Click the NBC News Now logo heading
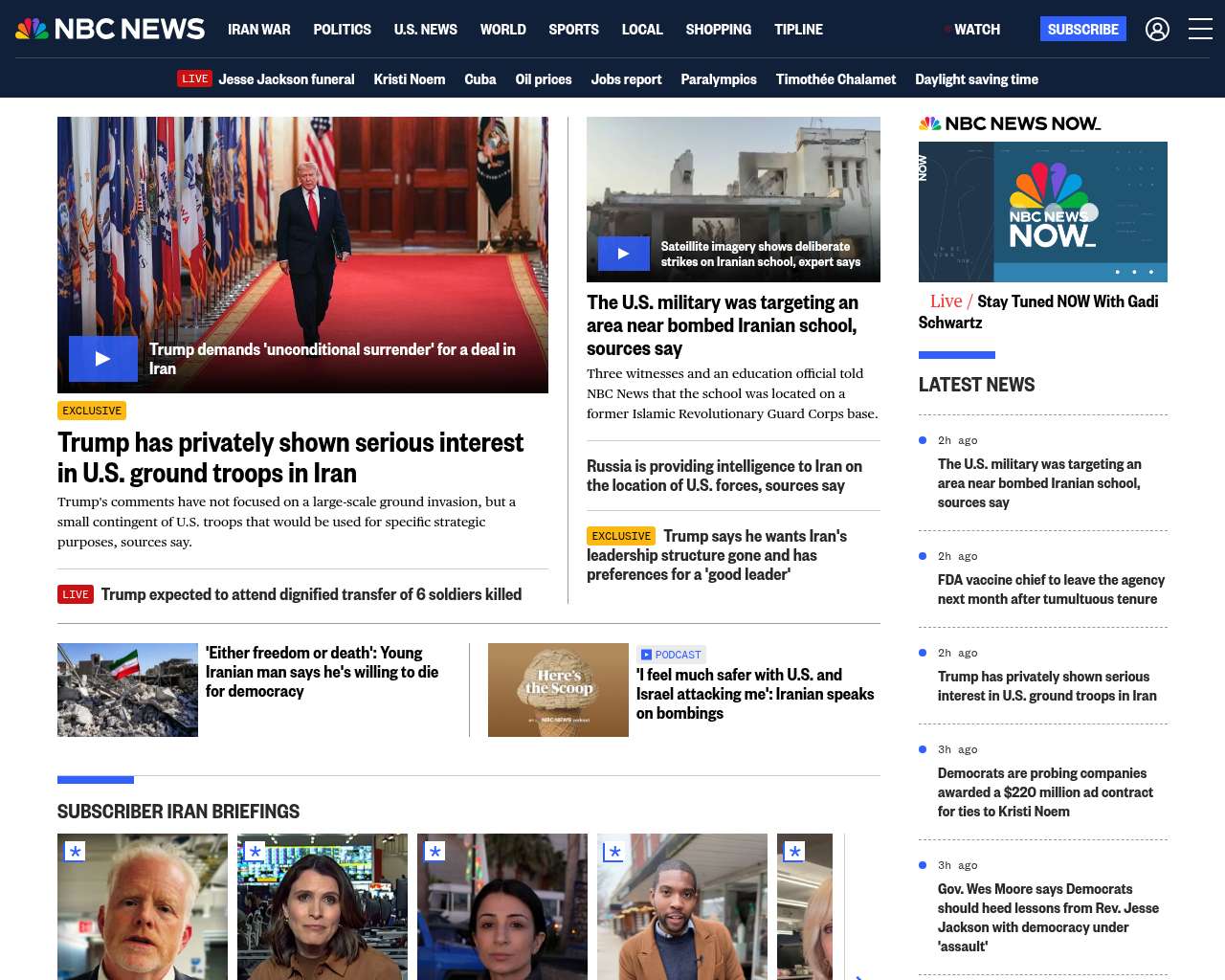1225x980 pixels. tap(1010, 123)
